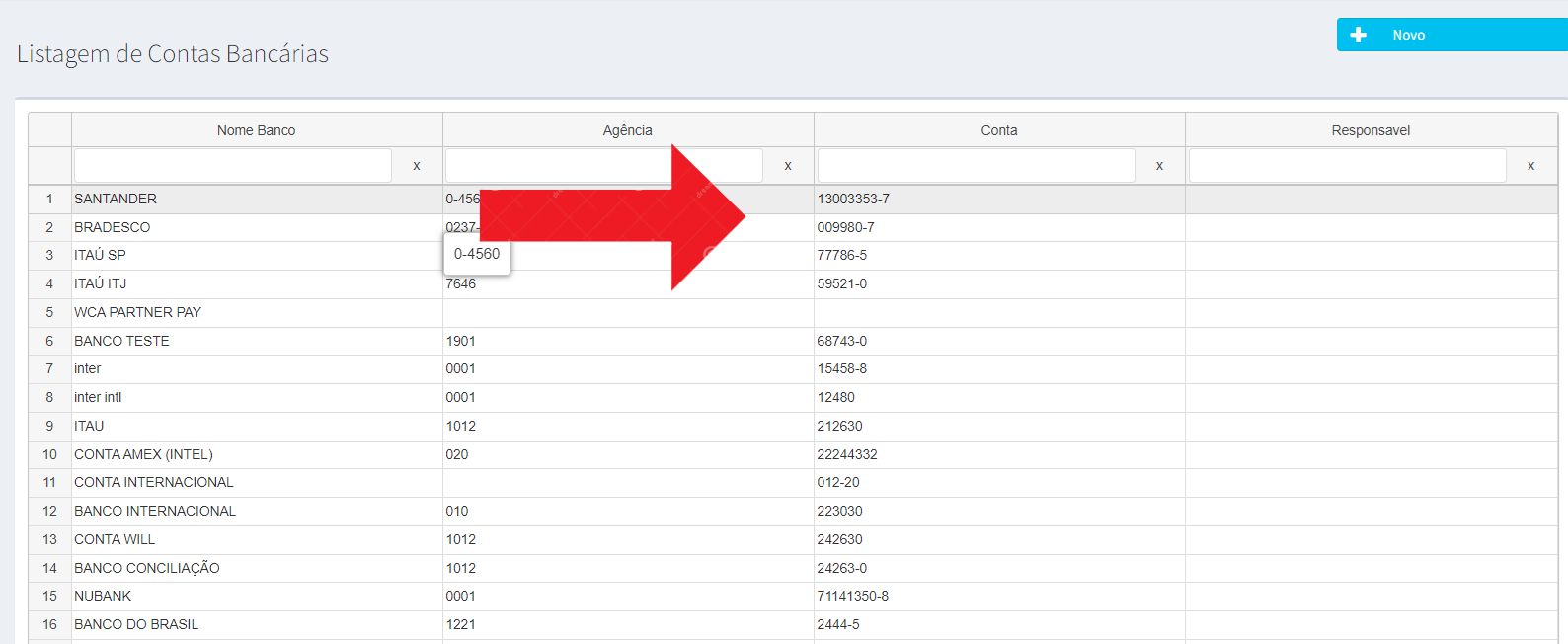Sort by Agência column header
Viewport: 1568px width, 644px height.
pos(628,130)
